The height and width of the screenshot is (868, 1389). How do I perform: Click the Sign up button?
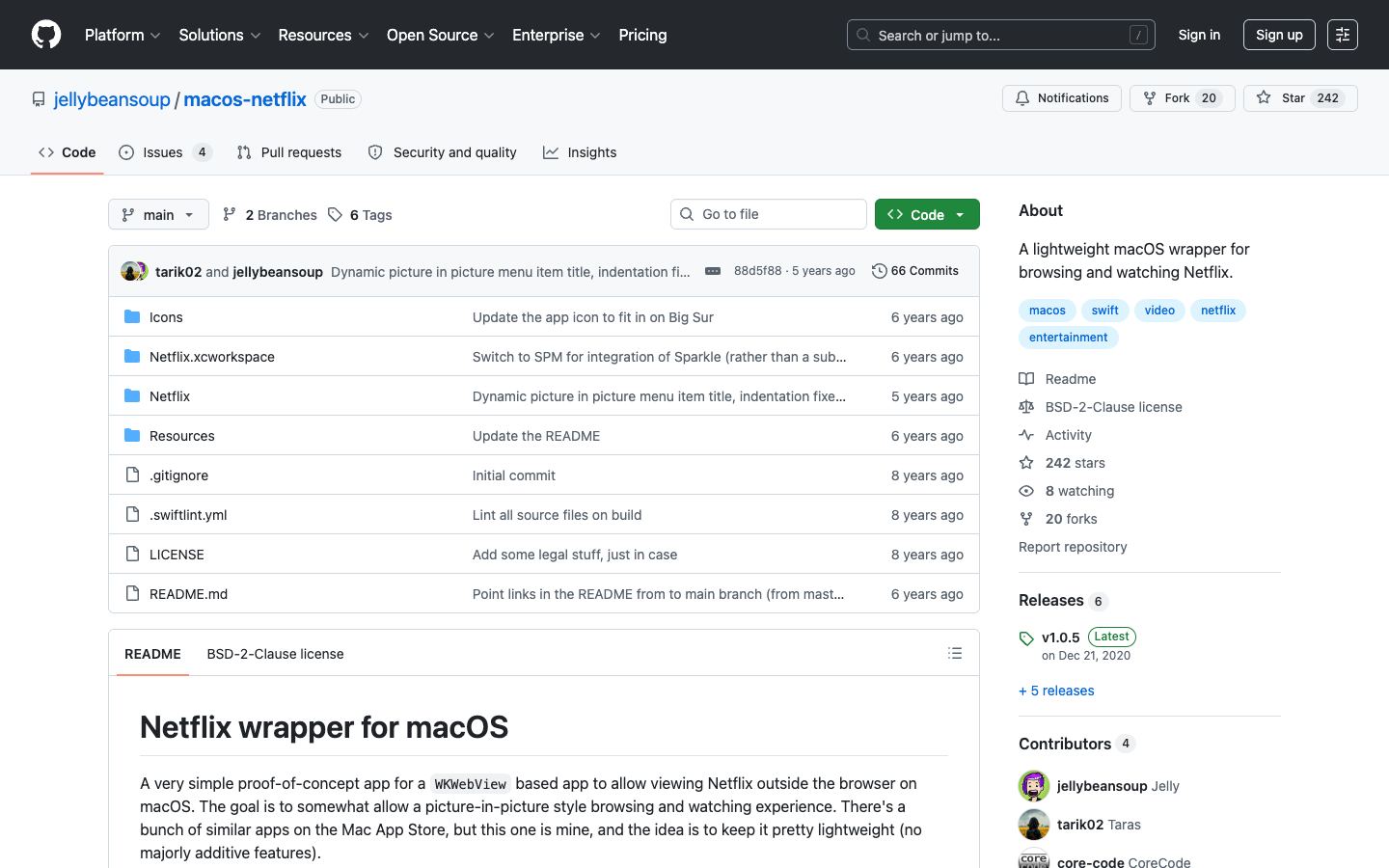click(x=1279, y=35)
